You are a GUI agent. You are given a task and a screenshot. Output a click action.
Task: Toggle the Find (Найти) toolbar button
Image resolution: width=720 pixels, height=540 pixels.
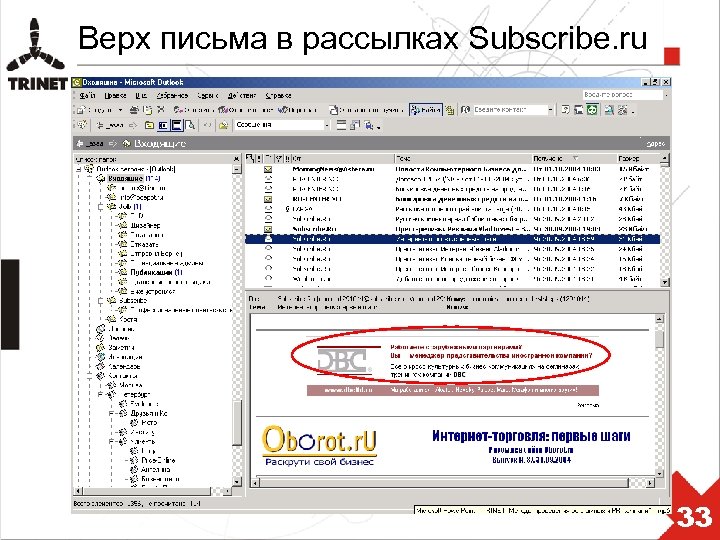[x=426, y=110]
